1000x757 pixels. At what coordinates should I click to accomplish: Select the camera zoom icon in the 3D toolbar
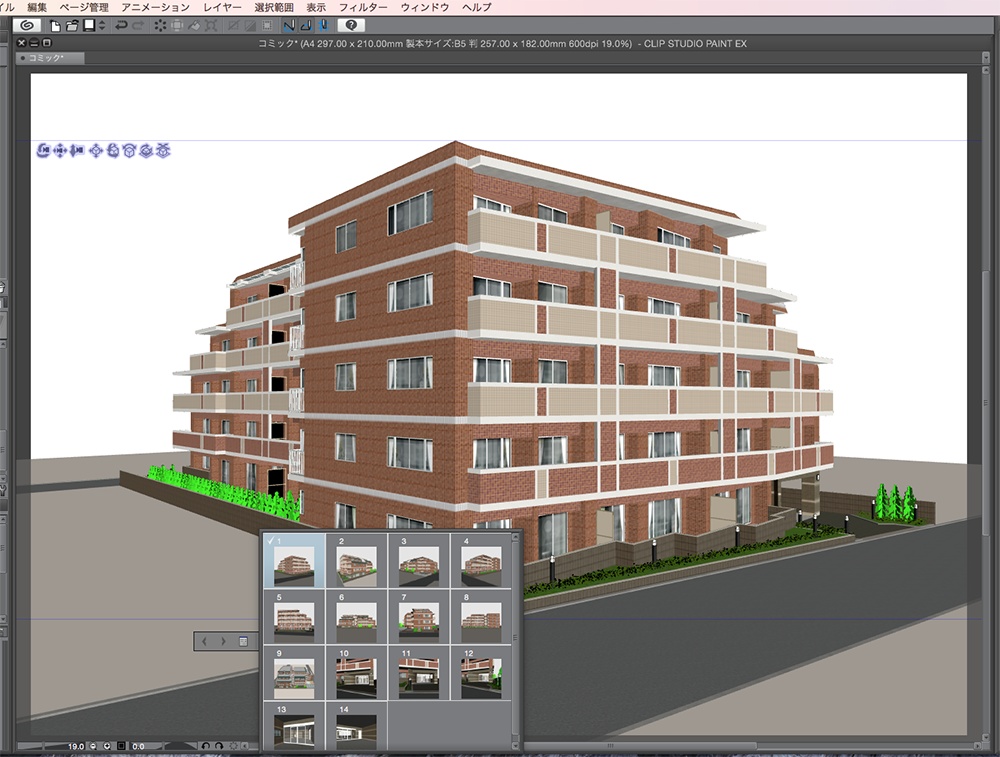coord(76,151)
